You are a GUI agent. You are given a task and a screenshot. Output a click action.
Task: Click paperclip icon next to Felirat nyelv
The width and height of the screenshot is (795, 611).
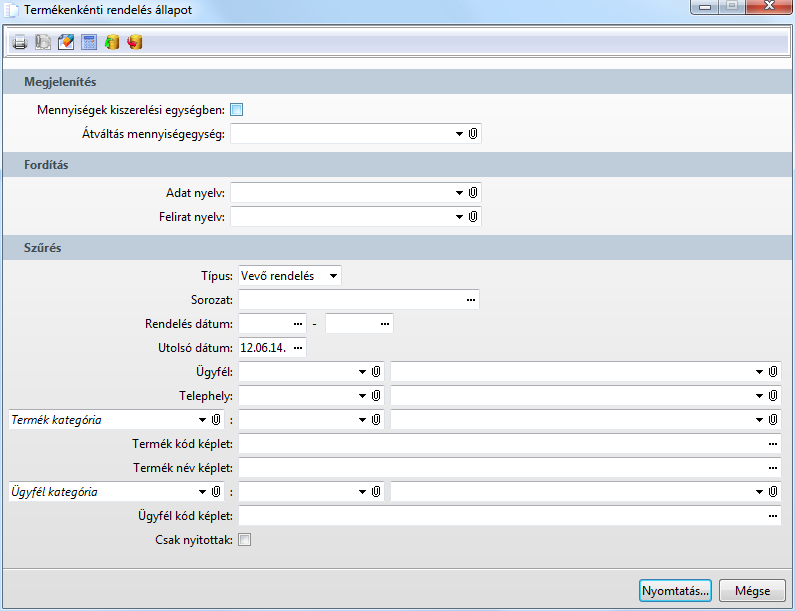point(473,217)
